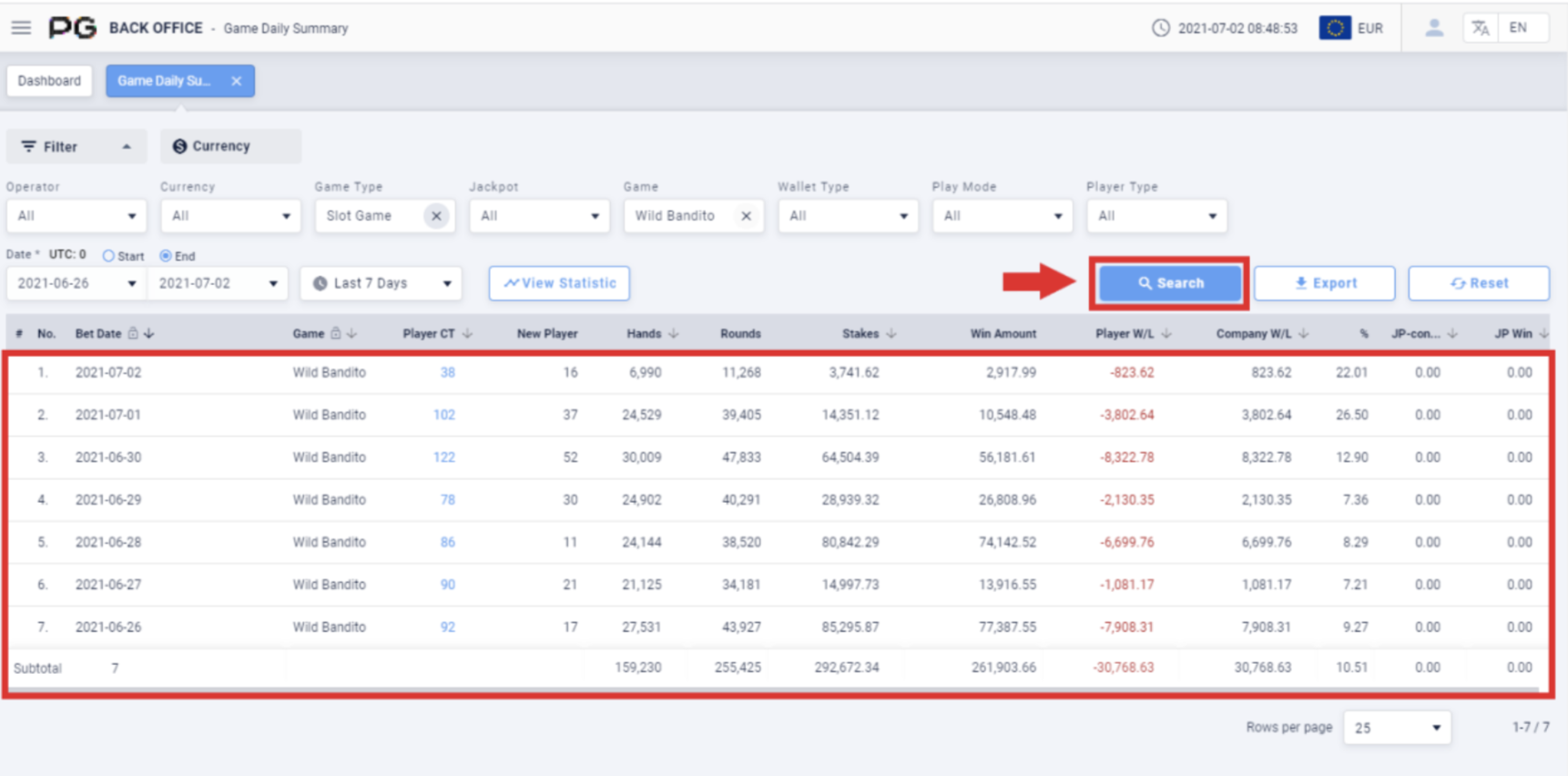The height and width of the screenshot is (776, 1568).
Task: Close the Game Daily Summary tab
Action: pyautogui.click(x=236, y=81)
